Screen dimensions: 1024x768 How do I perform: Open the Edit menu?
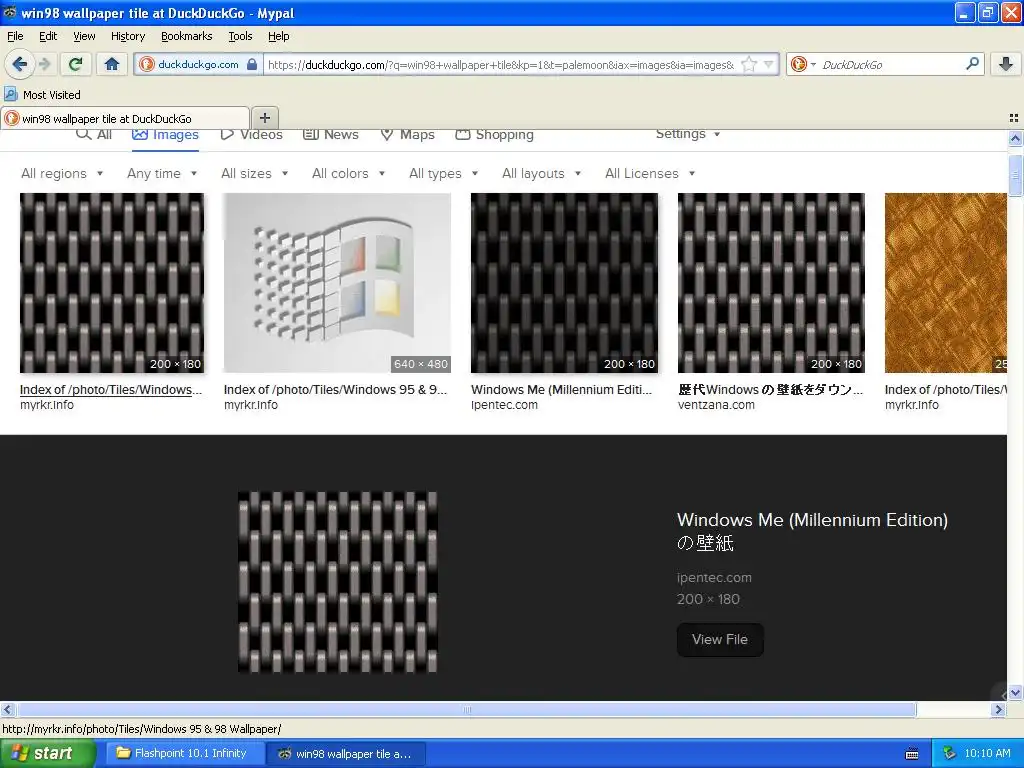[x=48, y=36]
